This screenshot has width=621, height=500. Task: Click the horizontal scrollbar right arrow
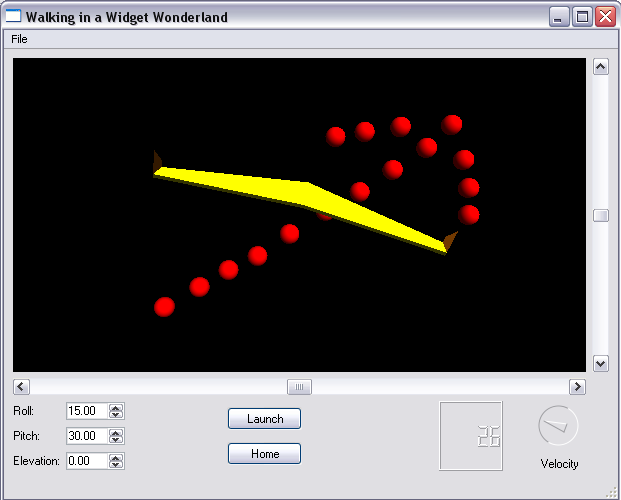tap(577, 387)
